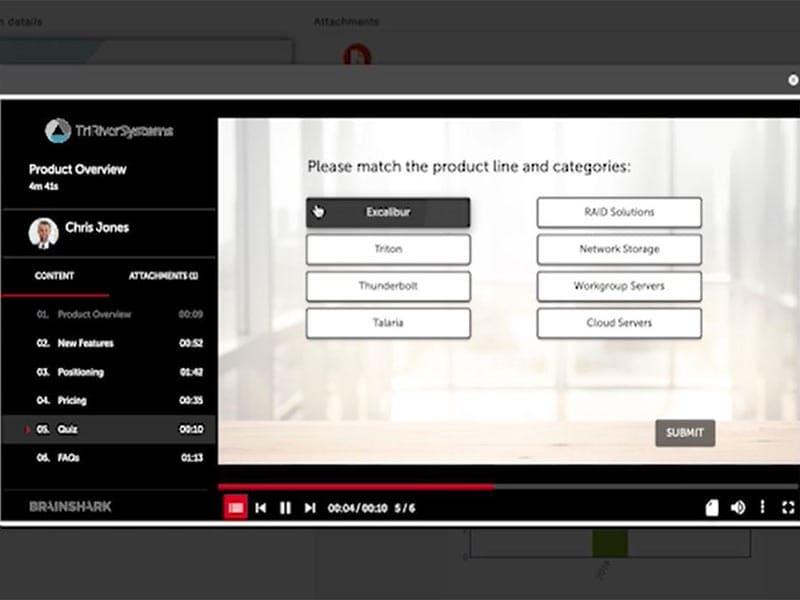Choose the RAID Solutions category
This screenshot has width=800, height=600.
point(619,212)
